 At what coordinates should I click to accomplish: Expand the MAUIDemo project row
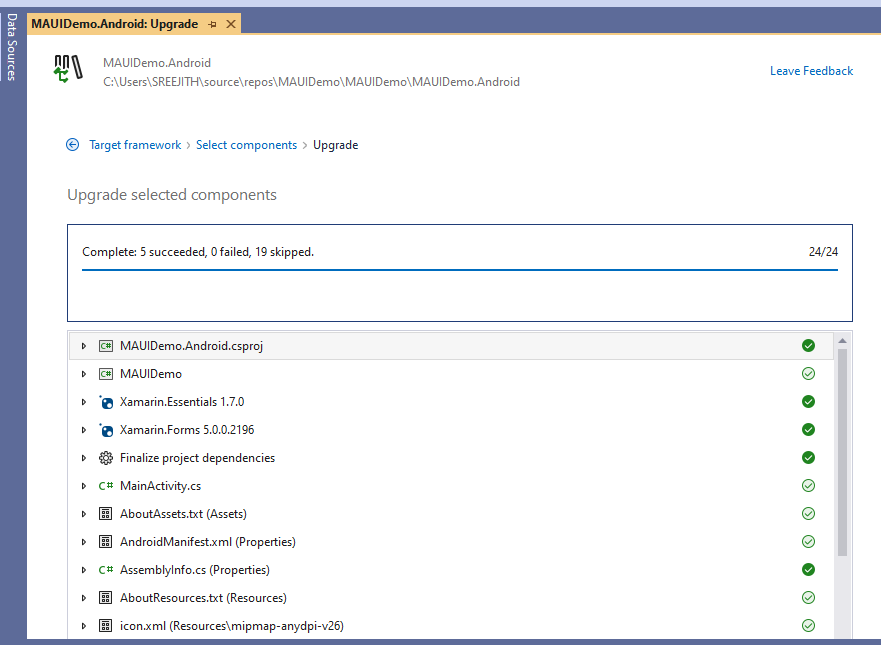tap(84, 374)
